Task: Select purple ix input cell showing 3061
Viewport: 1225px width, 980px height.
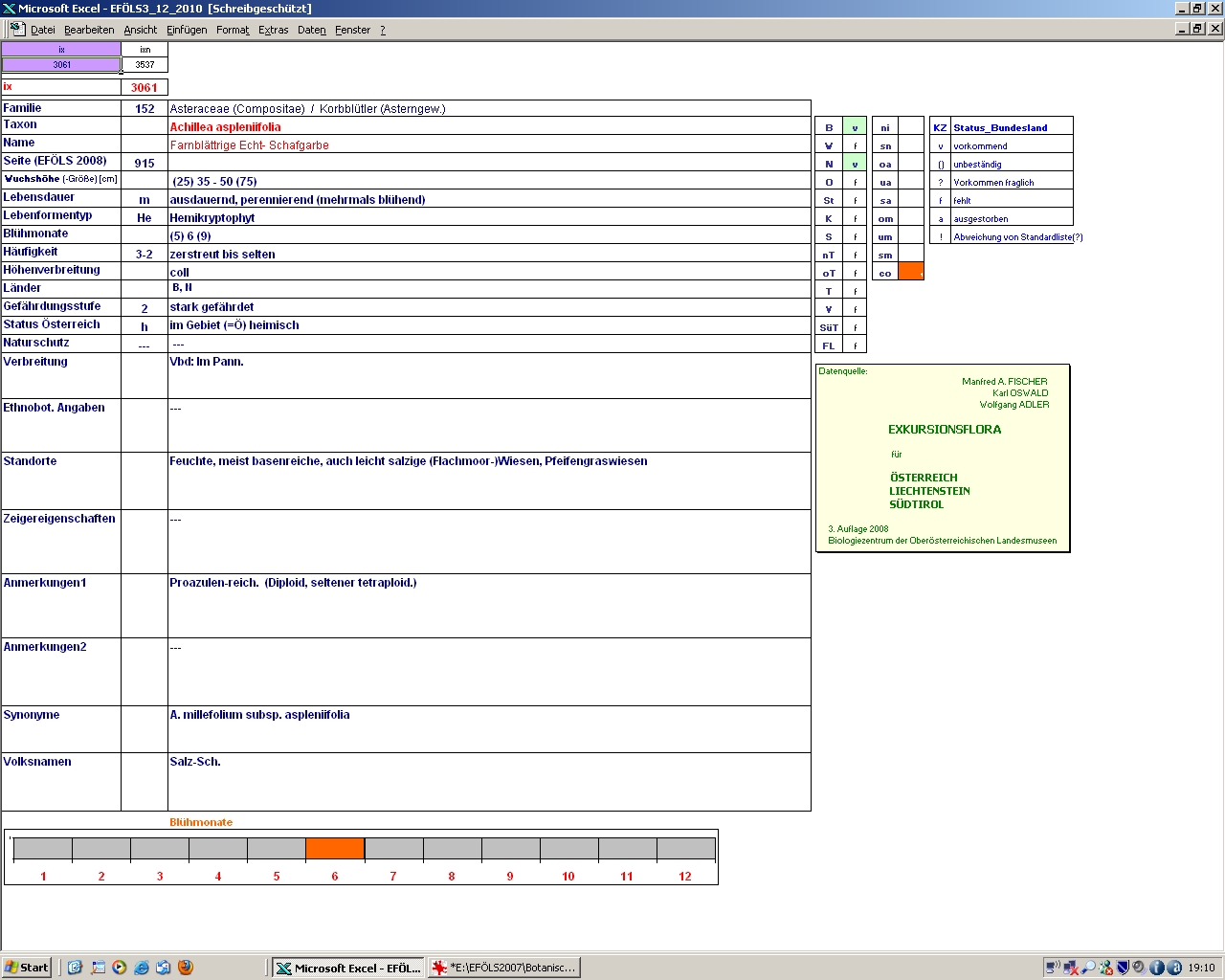Action: pyautogui.click(x=61, y=65)
